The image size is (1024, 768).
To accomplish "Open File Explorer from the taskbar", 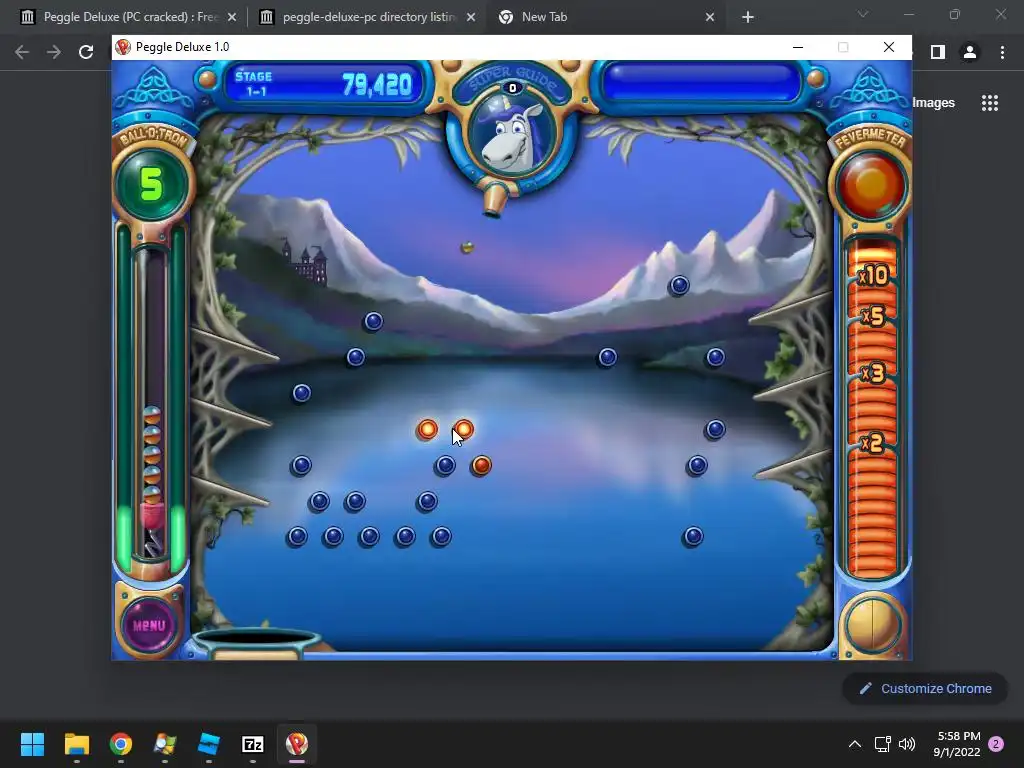I will [76, 744].
